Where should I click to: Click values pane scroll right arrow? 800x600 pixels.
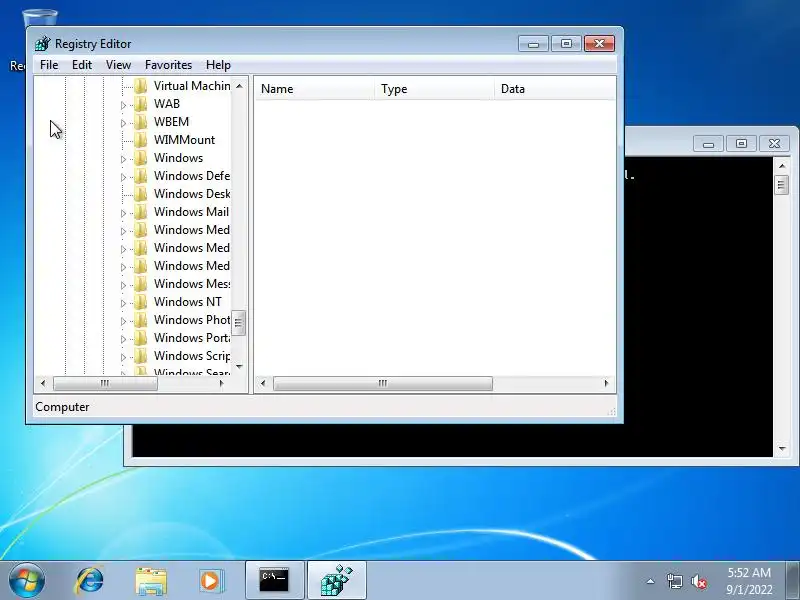pos(606,383)
